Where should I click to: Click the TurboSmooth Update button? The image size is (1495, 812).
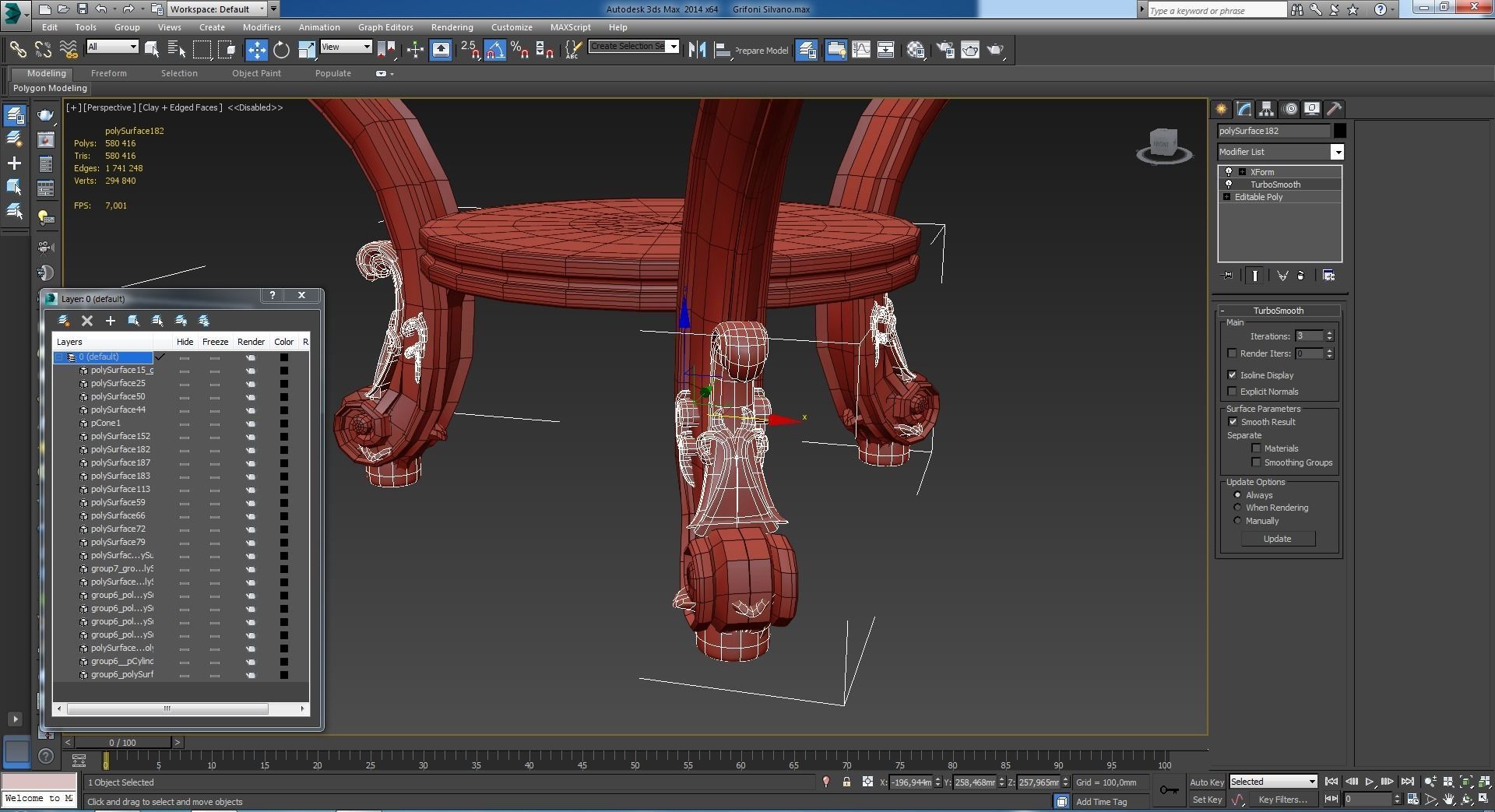click(1277, 539)
